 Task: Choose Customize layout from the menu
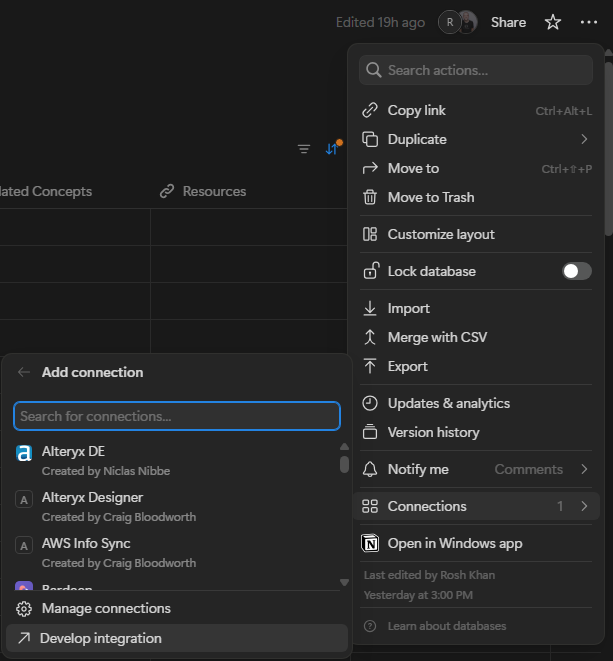coord(476,234)
